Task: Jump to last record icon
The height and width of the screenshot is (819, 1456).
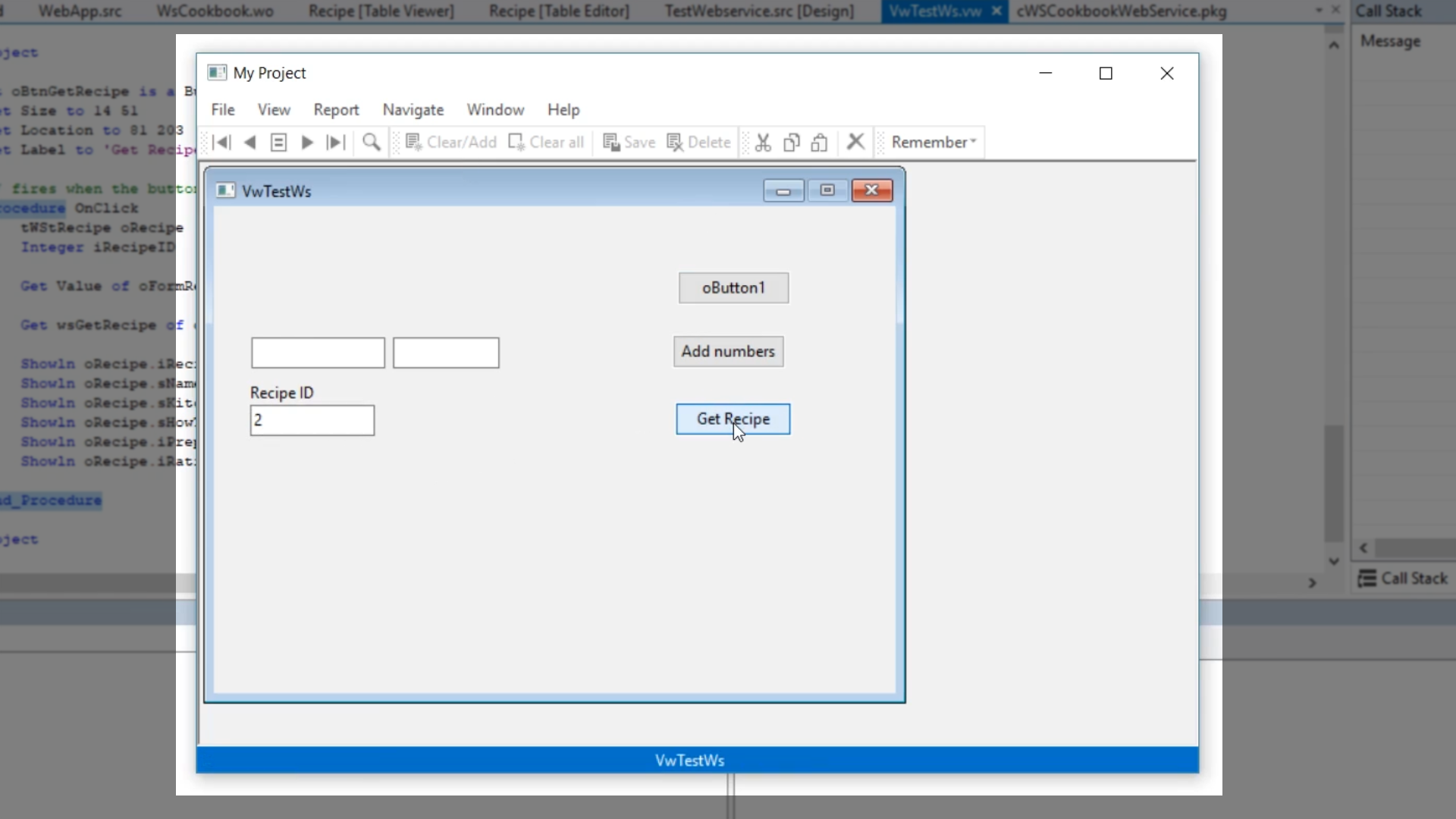Action: point(335,143)
